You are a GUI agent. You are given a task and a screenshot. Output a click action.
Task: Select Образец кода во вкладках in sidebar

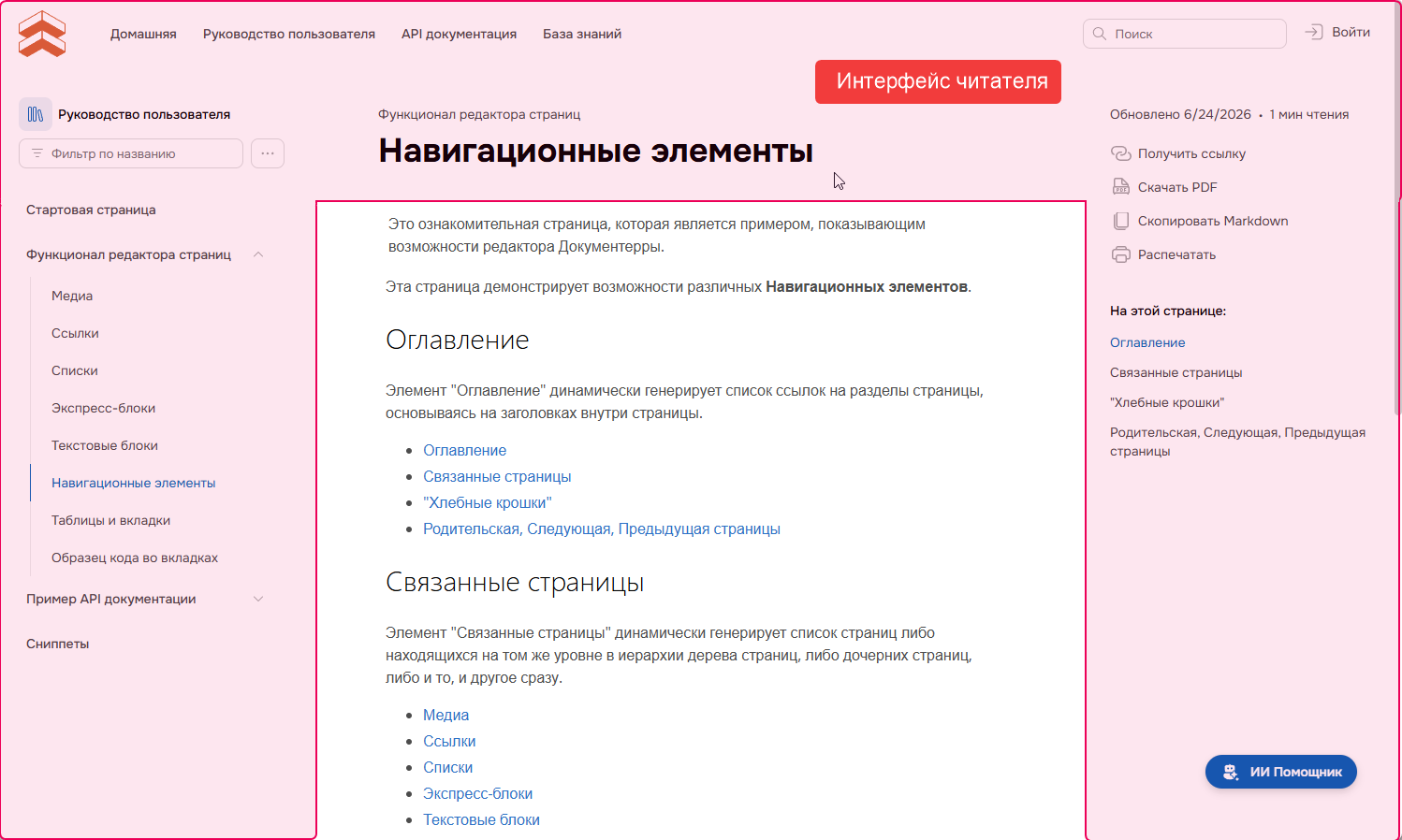pyautogui.click(x=135, y=558)
